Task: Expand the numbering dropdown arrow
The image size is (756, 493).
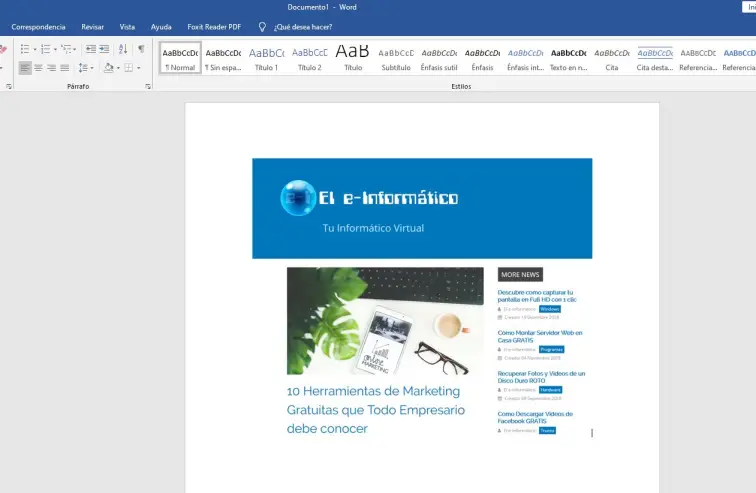Action: 55,49
